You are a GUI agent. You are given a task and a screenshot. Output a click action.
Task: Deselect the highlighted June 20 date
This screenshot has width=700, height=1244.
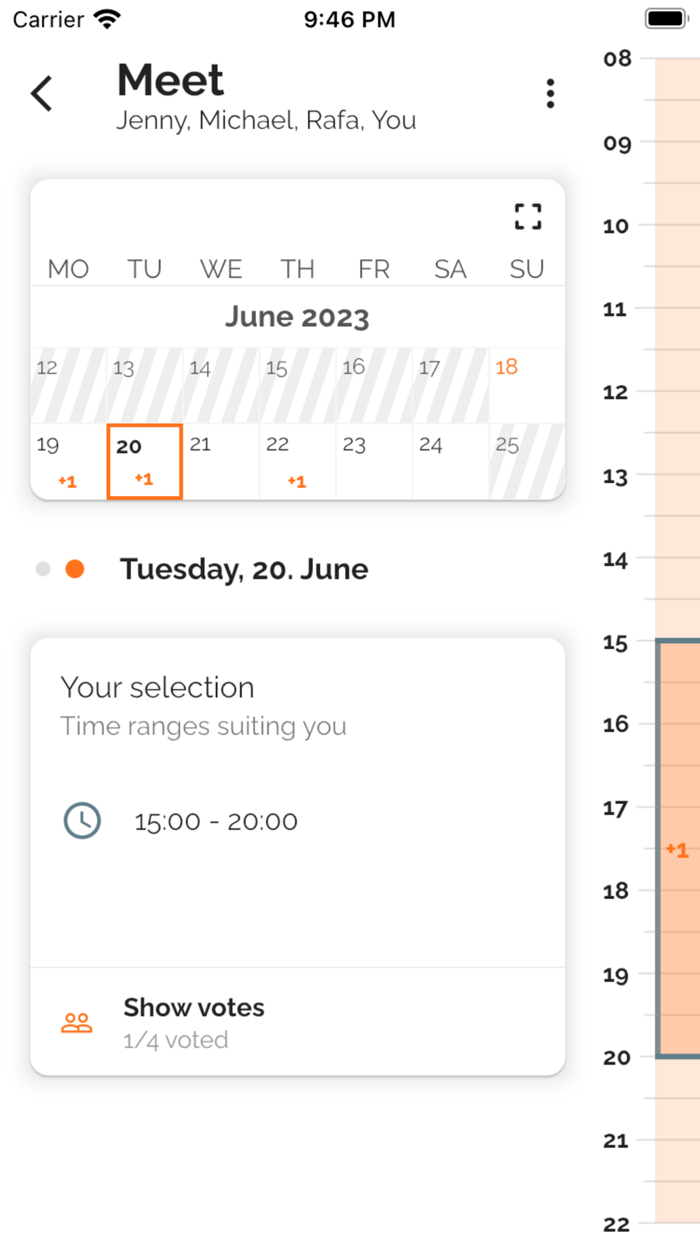[x=144, y=460]
